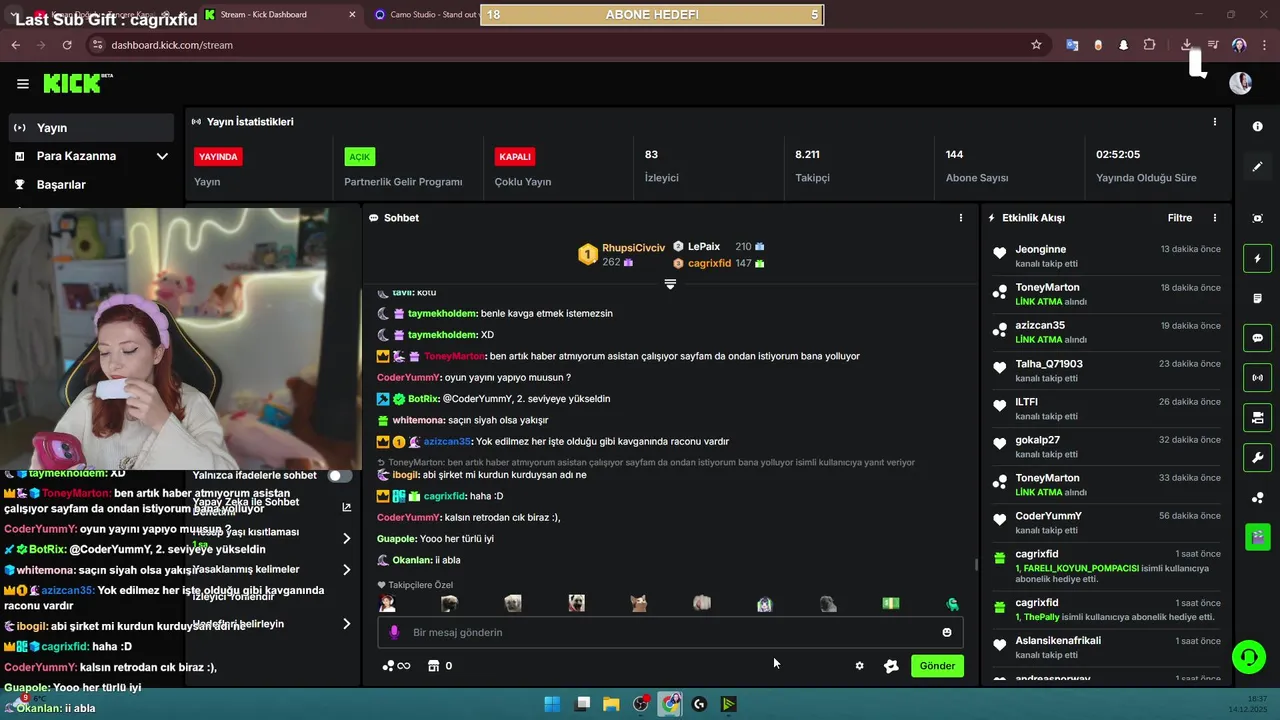This screenshot has height=720, width=1280.
Task: Close the Stream - Kick Dashboard tab
Action: click(352, 15)
